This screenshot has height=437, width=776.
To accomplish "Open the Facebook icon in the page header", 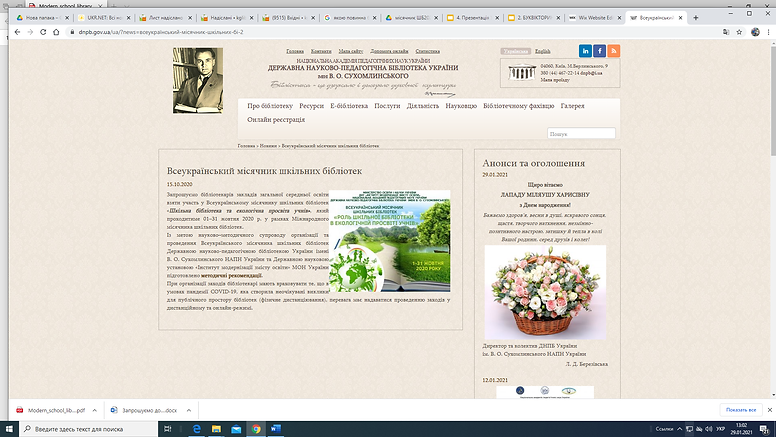I will click(599, 51).
